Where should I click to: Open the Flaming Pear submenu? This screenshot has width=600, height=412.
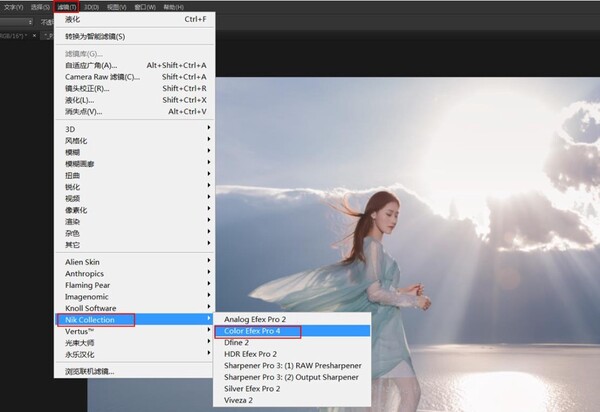135,285
